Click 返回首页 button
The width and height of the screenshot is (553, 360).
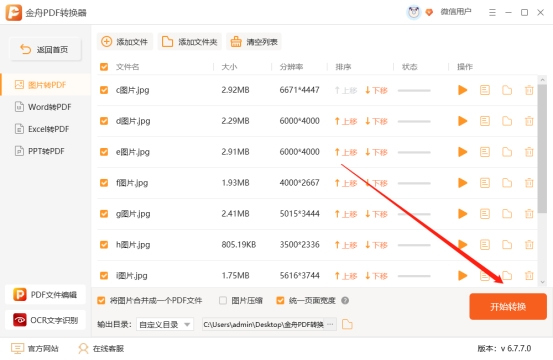click(45, 49)
